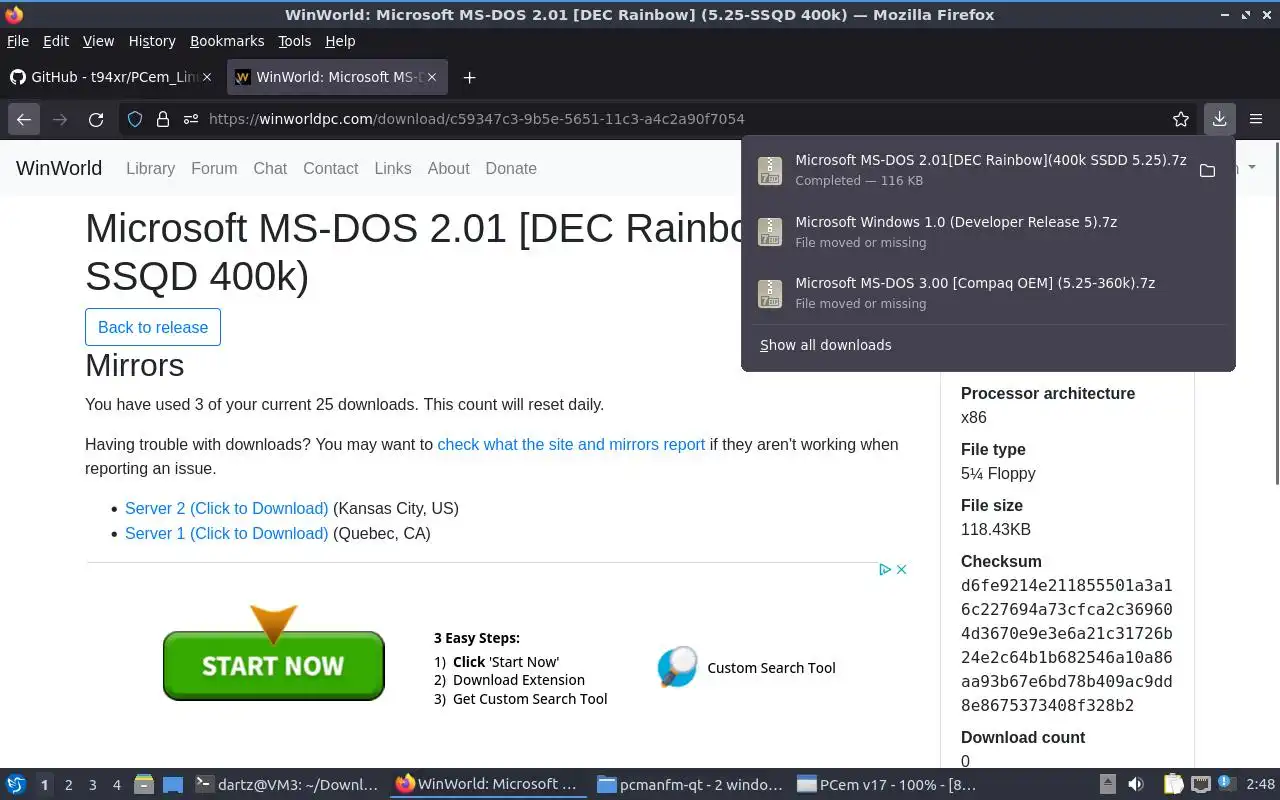Toggle the Downloads toolbar button
This screenshot has width=1280, height=800.
click(x=1219, y=119)
